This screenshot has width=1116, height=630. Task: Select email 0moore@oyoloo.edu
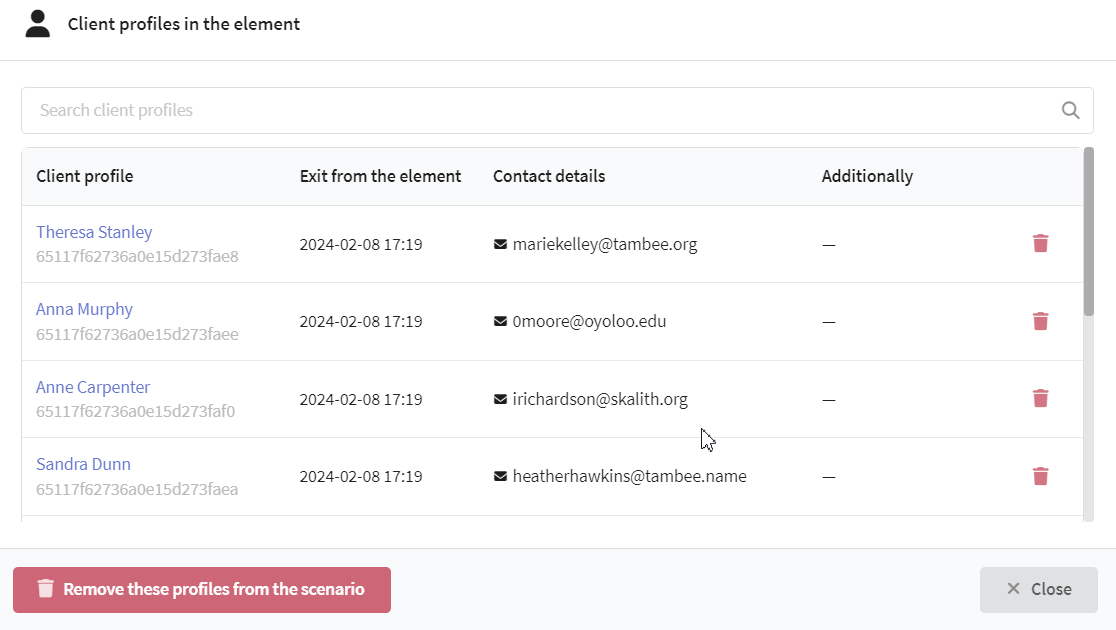(589, 321)
